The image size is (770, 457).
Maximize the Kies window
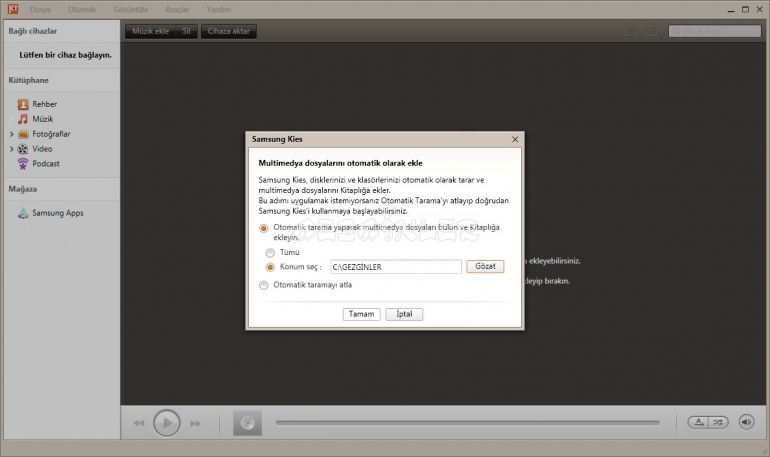point(745,9)
